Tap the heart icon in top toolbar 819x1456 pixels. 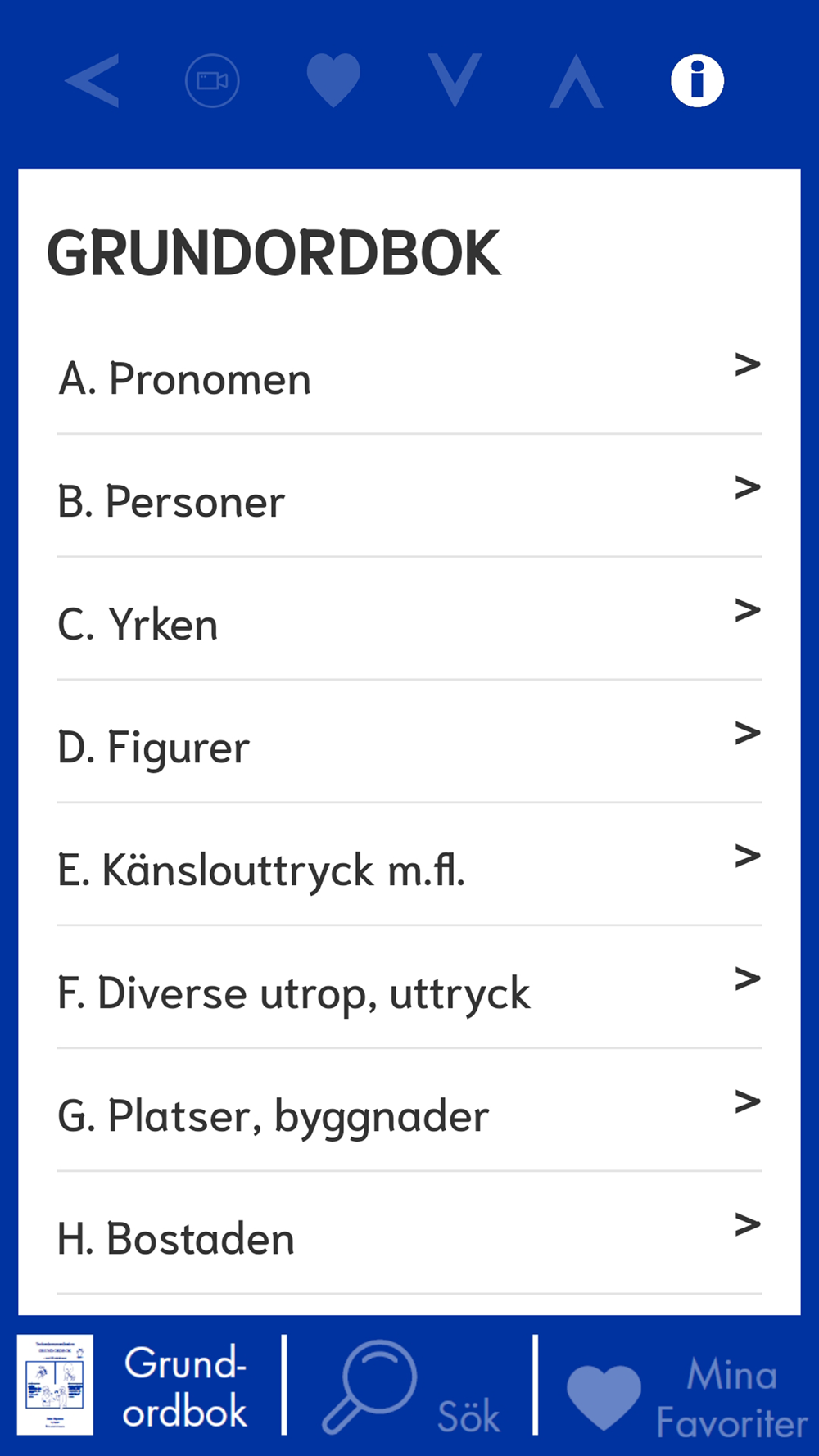tap(333, 81)
